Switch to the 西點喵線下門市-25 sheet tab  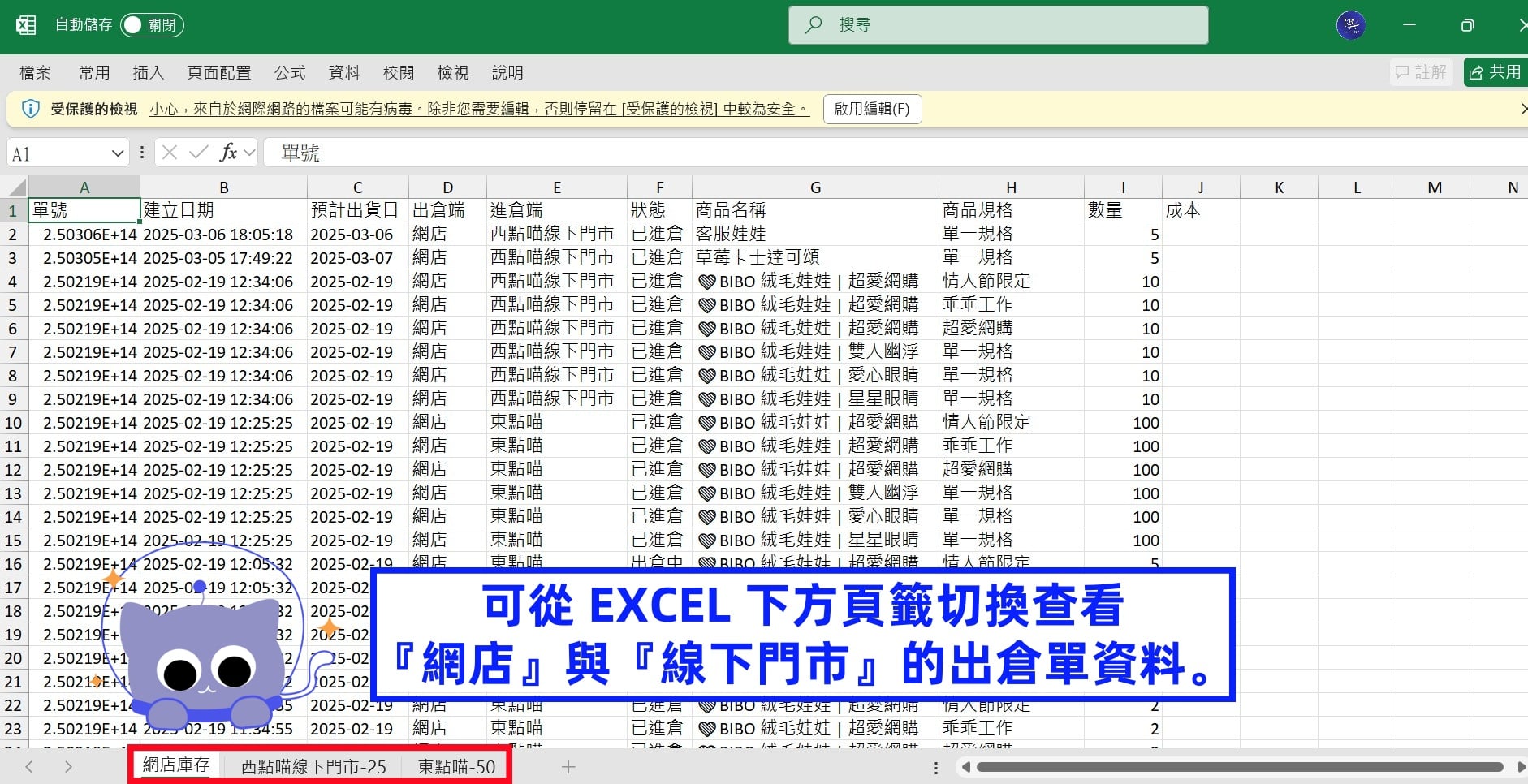(x=313, y=766)
